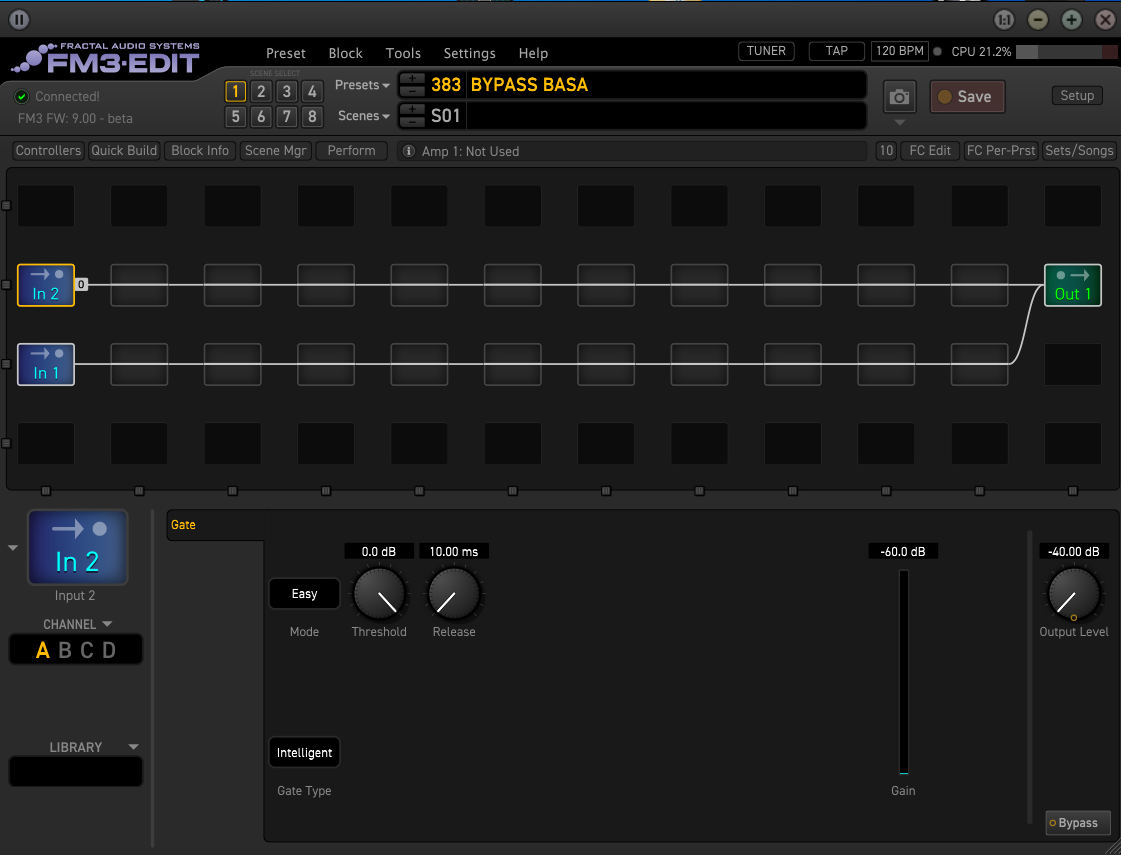Select the In 1 input block

point(46,364)
